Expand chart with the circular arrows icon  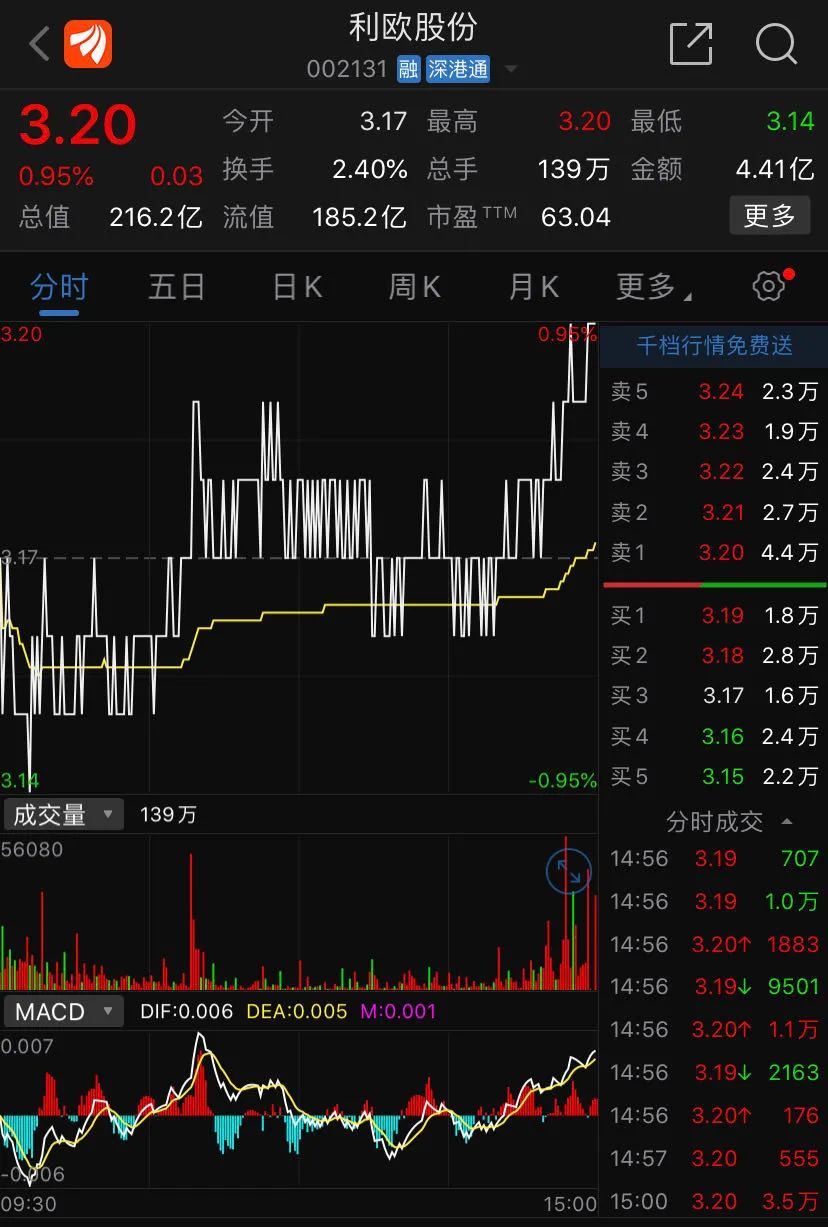click(x=569, y=871)
